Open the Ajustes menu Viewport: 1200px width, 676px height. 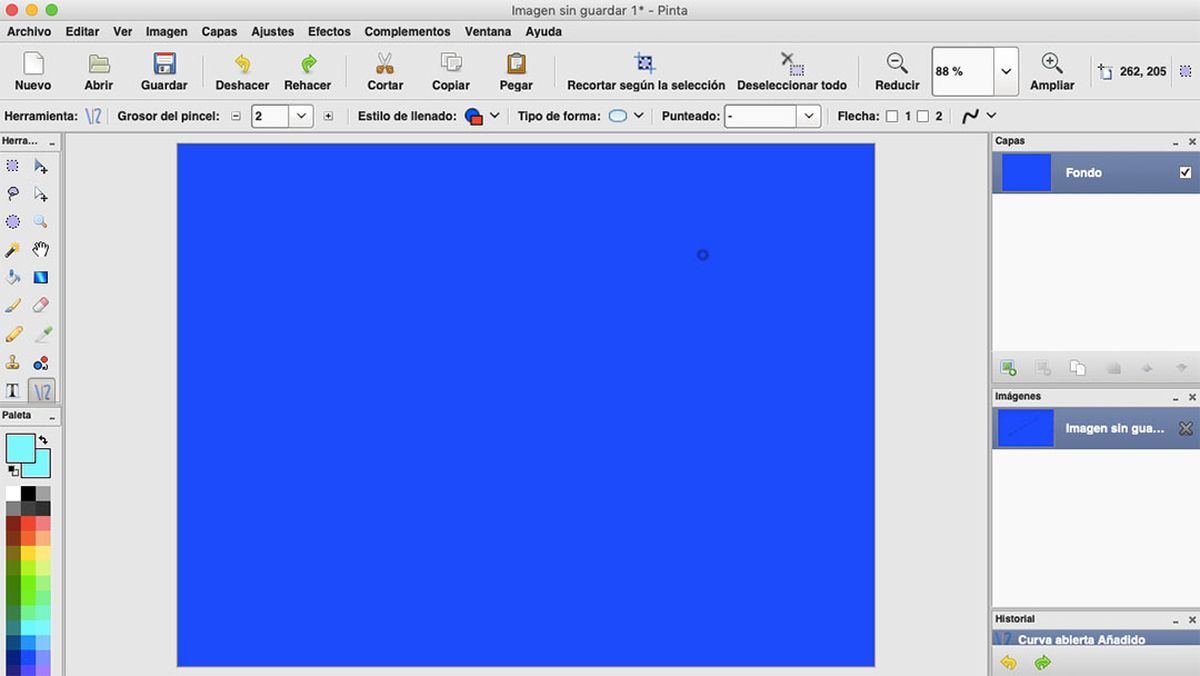pyautogui.click(x=272, y=31)
